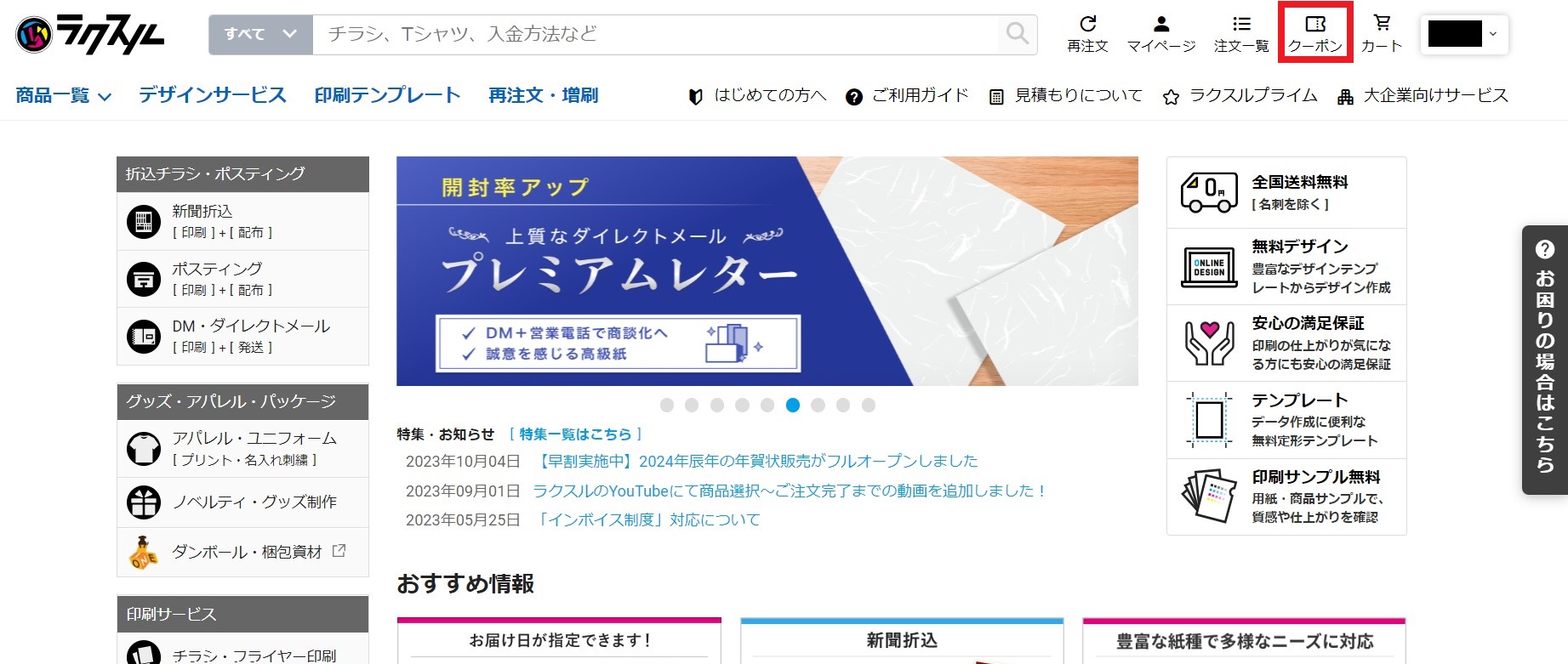Open 見積もりについて link
The width and height of the screenshot is (1568, 664).
click(1079, 95)
